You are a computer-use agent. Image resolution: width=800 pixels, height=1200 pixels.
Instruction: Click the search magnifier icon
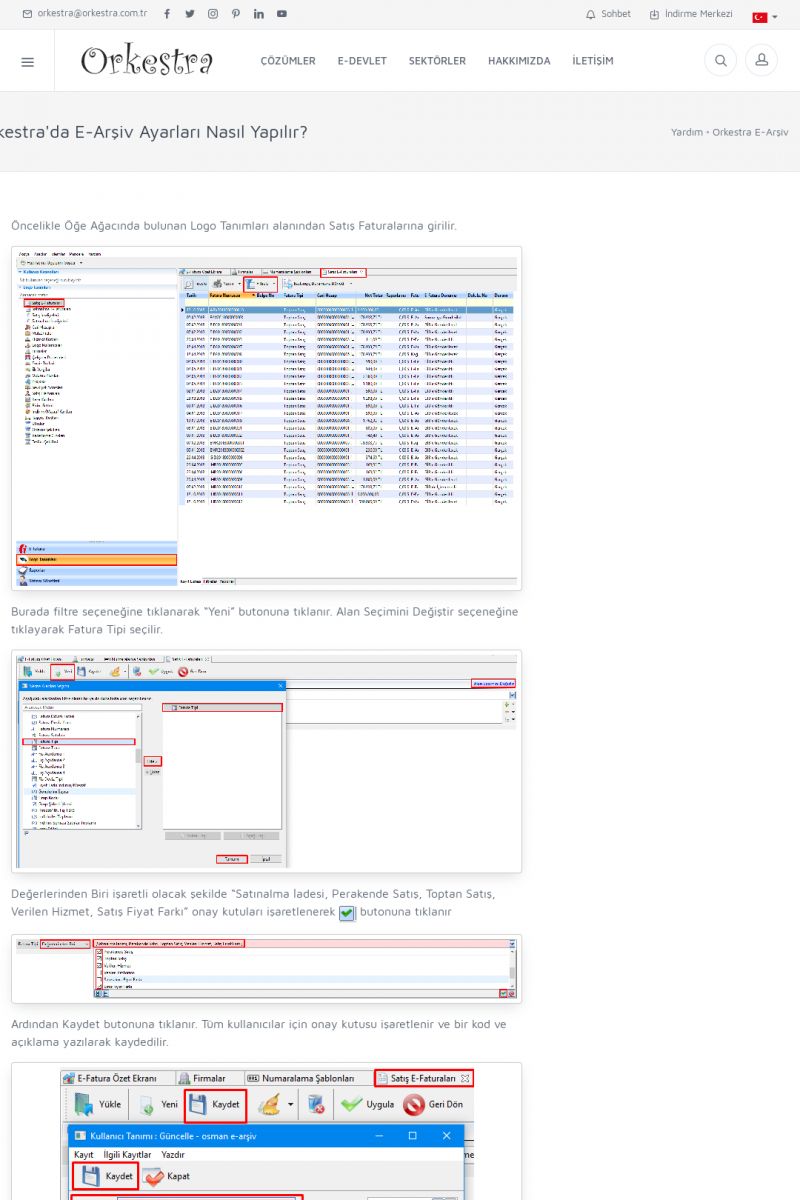(720, 61)
